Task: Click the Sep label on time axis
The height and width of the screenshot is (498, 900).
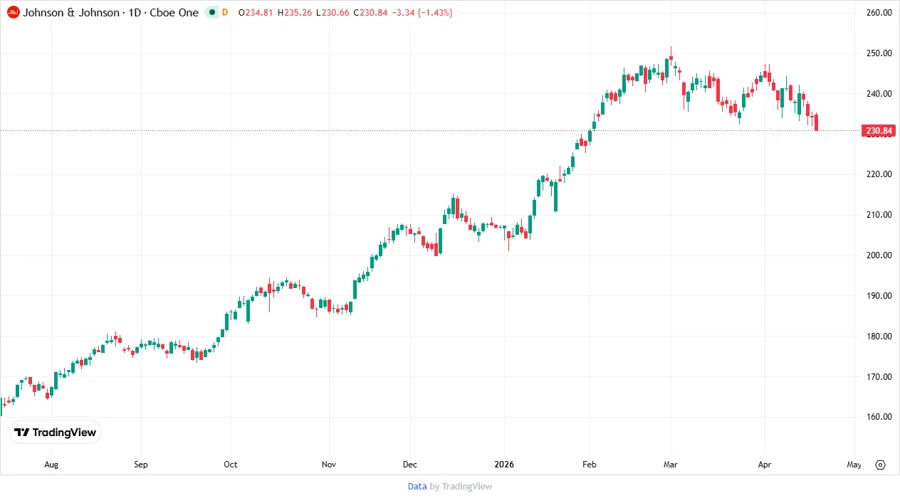Action: tap(141, 464)
